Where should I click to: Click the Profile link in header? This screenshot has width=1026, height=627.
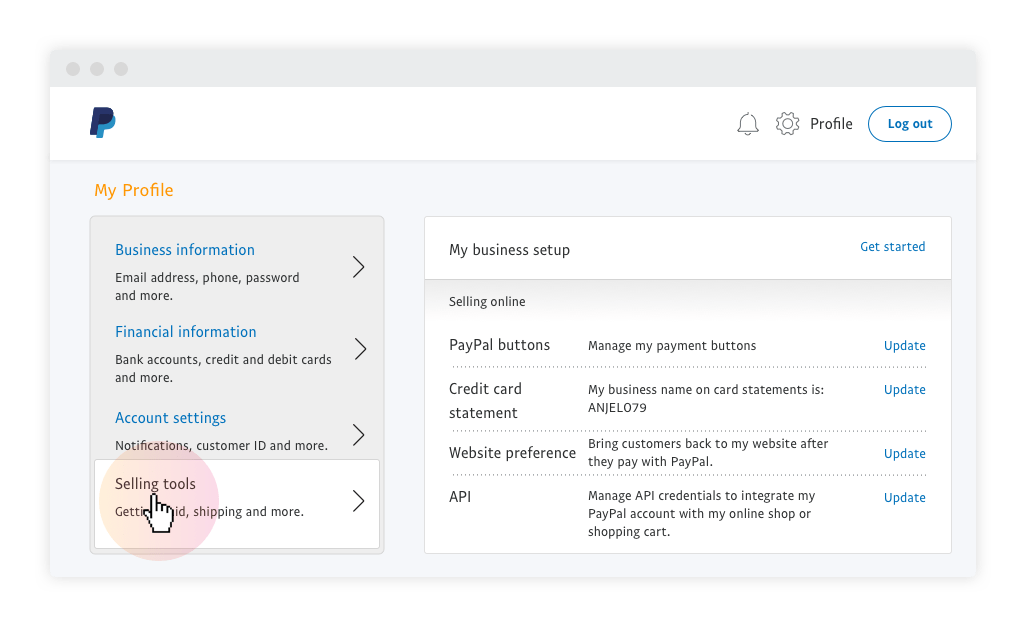831,124
